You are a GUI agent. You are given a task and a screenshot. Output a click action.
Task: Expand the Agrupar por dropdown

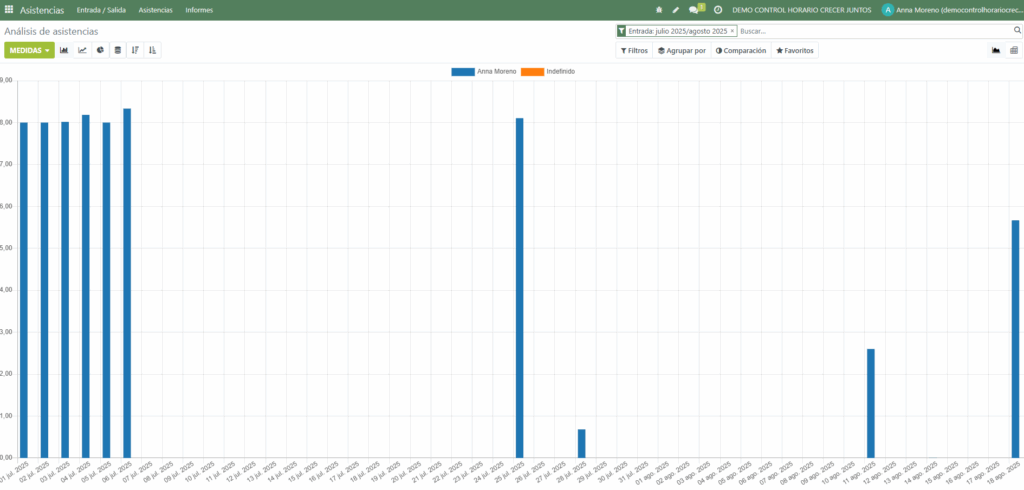coord(681,50)
